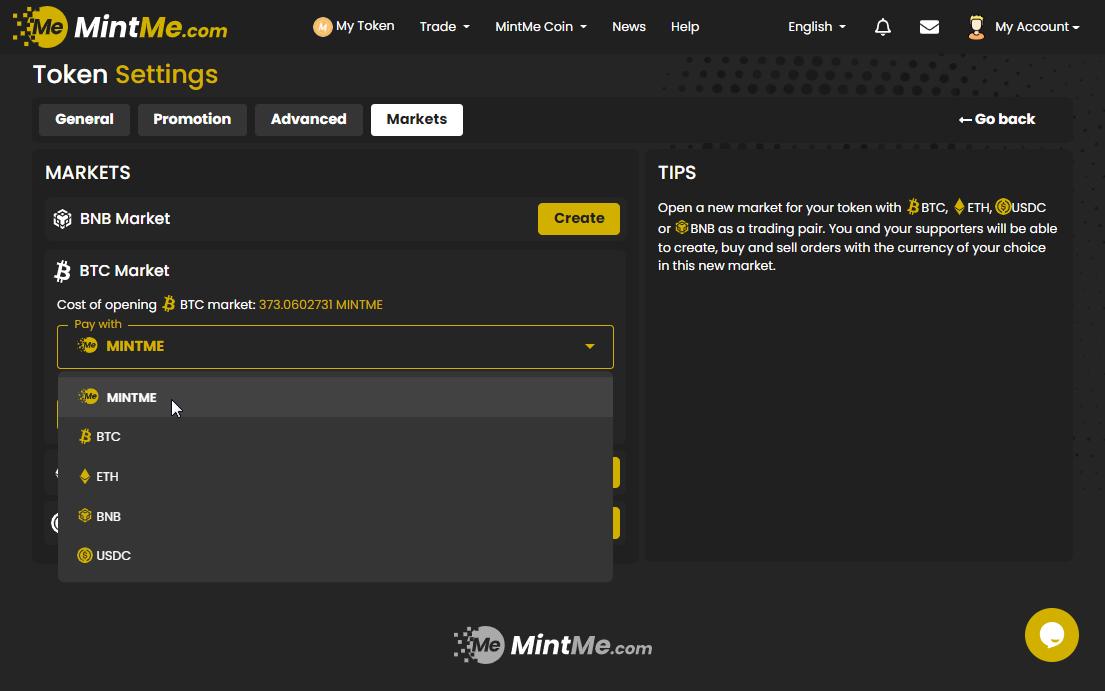Click the BNB Market cube icon
Screen dimensions: 1105x691
(62, 219)
